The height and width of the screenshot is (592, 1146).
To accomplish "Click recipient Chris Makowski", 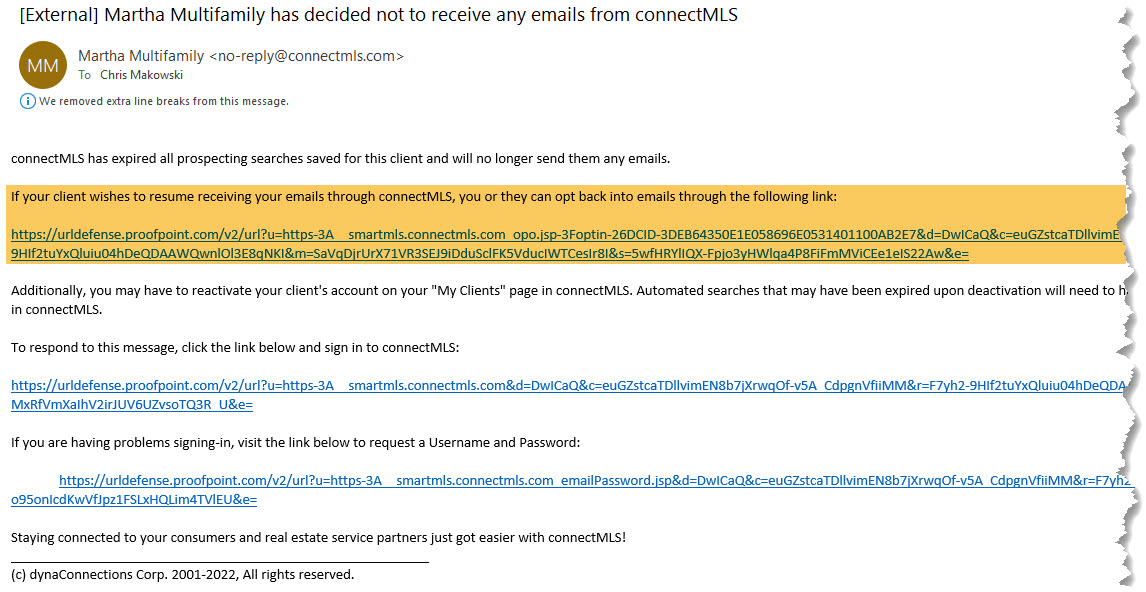I will pyautogui.click(x=141, y=75).
